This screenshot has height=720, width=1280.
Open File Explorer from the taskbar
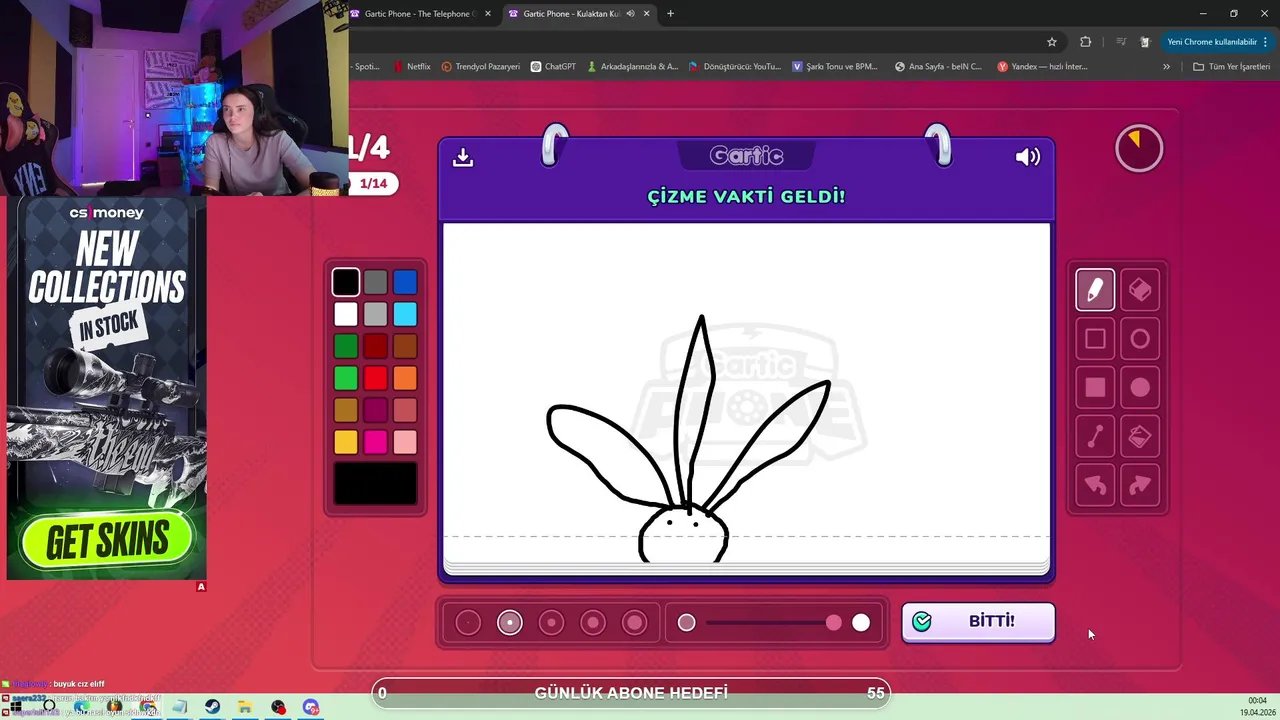tap(245, 707)
